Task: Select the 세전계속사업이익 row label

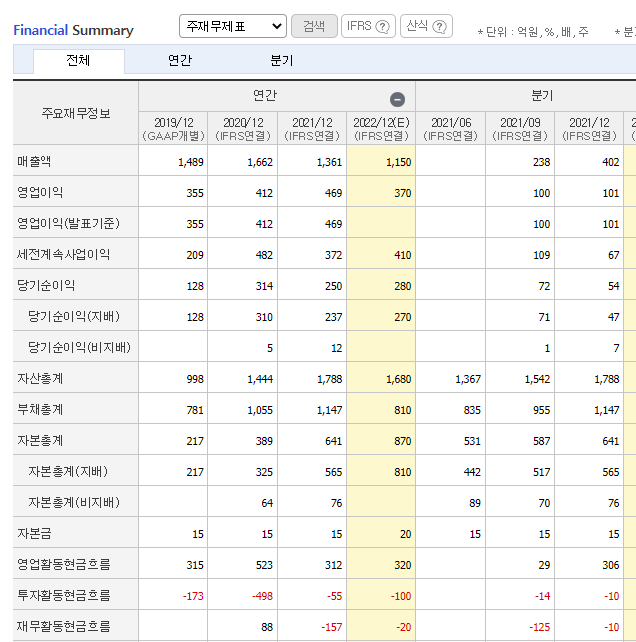Action: (63, 255)
